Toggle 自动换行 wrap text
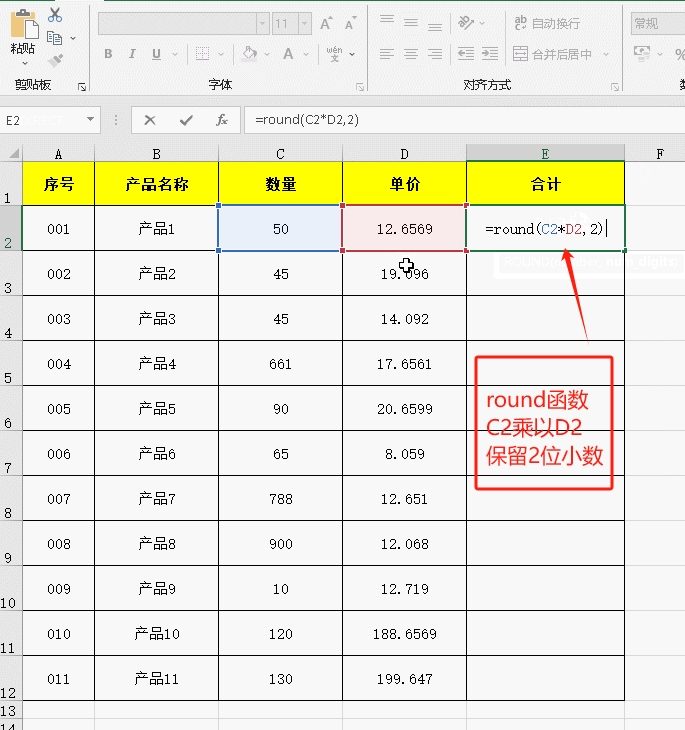This screenshot has height=730, width=685. point(547,23)
